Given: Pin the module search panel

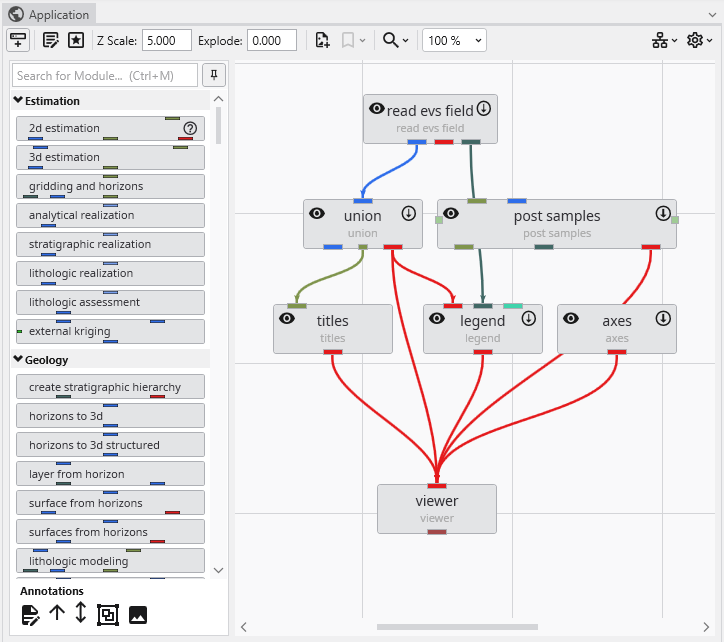Looking at the screenshot, I should click(x=214, y=75).
